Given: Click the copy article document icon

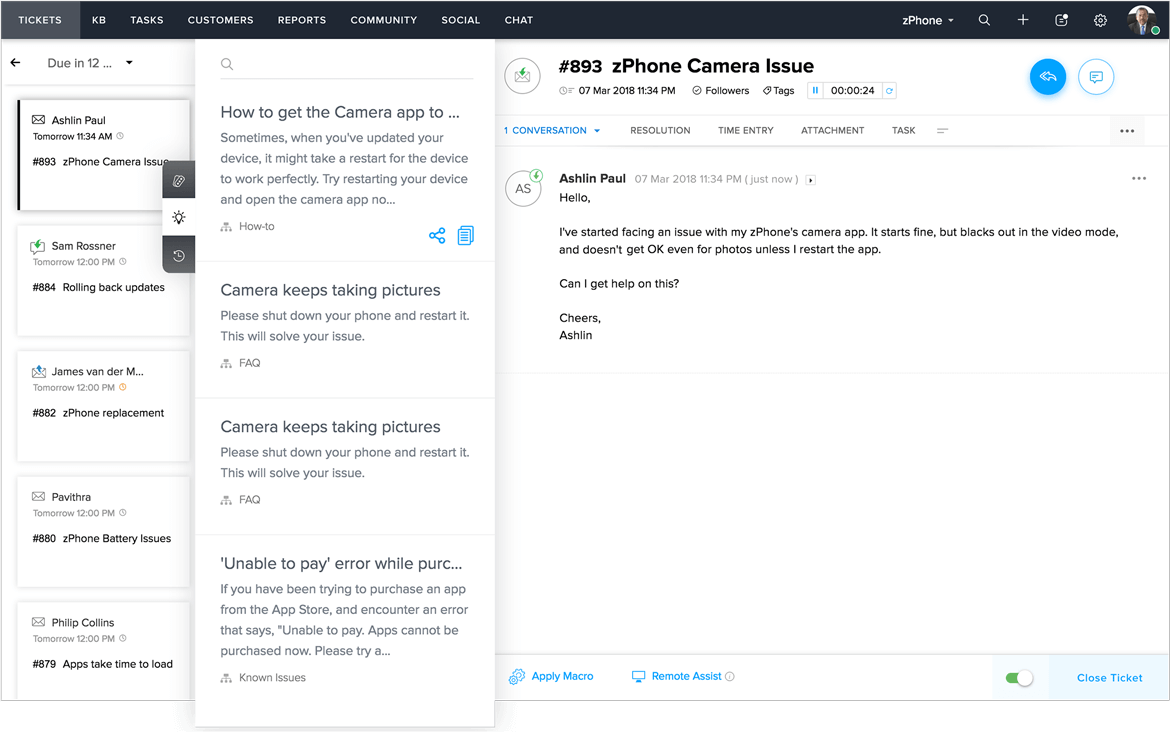Looking at the screenshot, I should pos(465,236).
